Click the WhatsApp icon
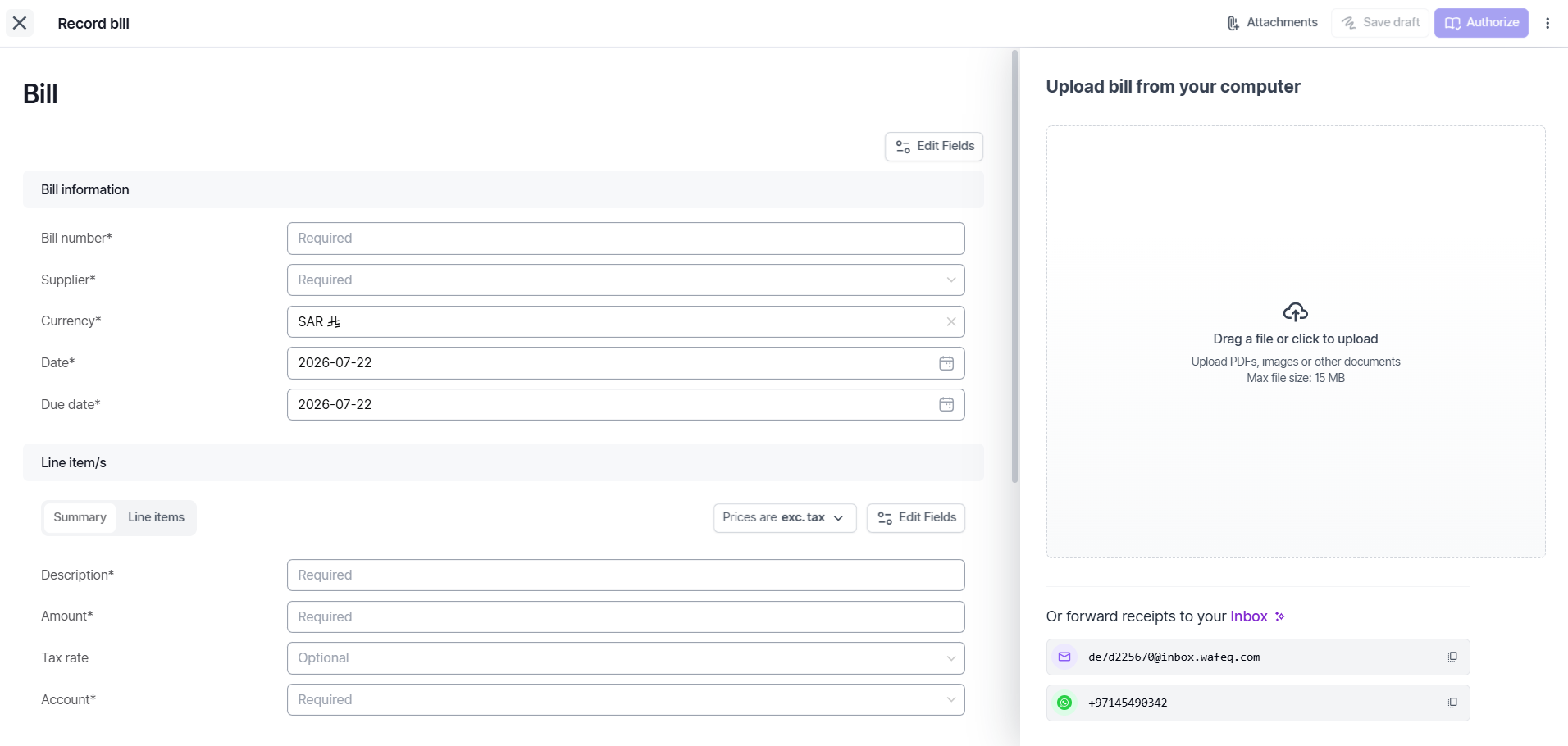The height and width of the screenshot is (746, 1568). (x=1064, y=703)
